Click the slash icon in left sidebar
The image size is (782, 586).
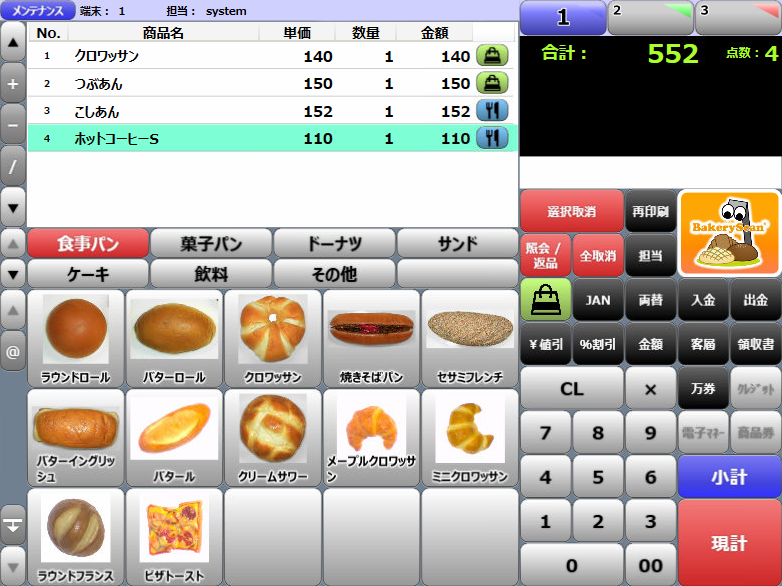coord(13,167)
